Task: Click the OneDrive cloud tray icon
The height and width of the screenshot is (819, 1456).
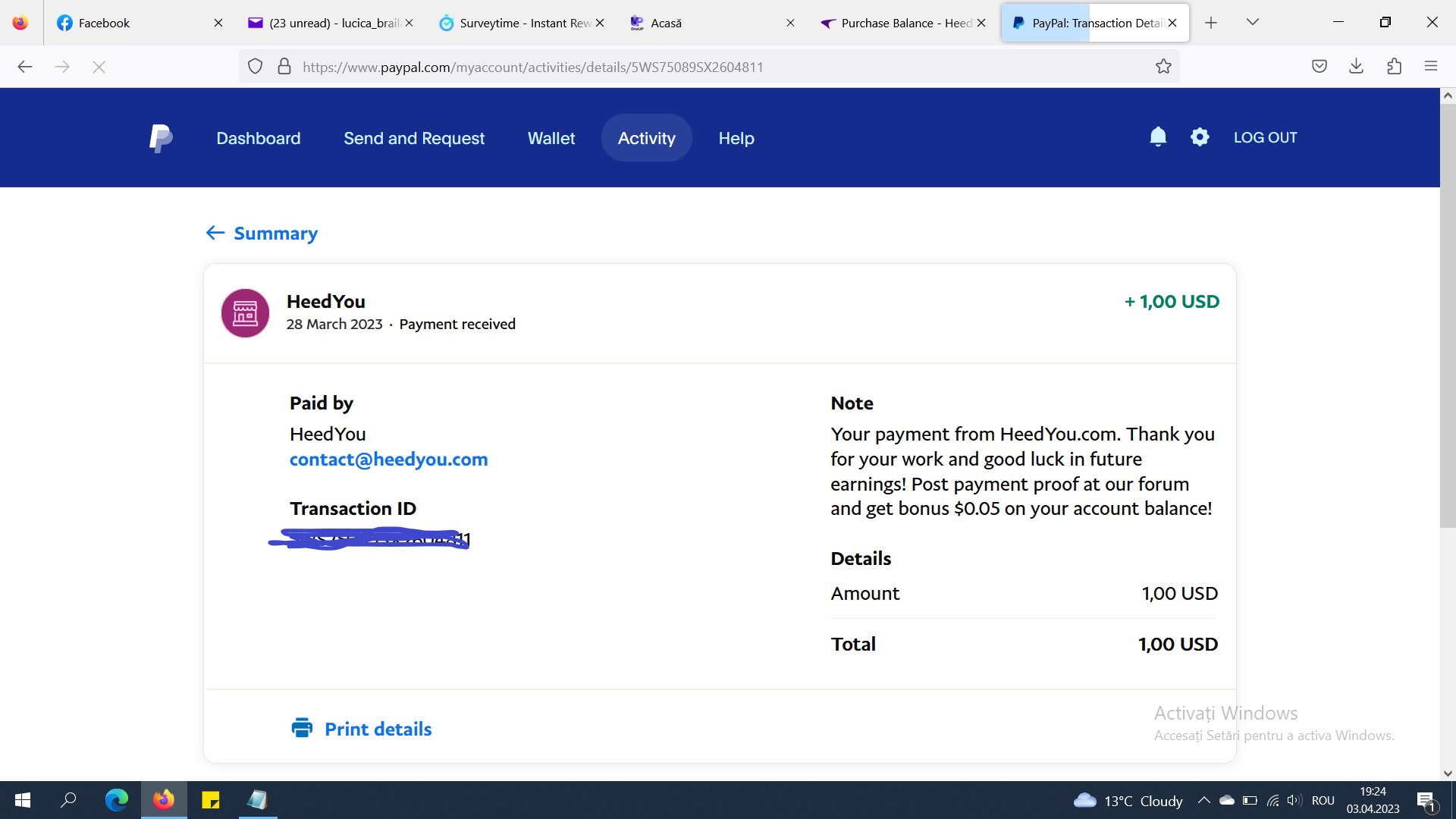Action: (1227, 801)
